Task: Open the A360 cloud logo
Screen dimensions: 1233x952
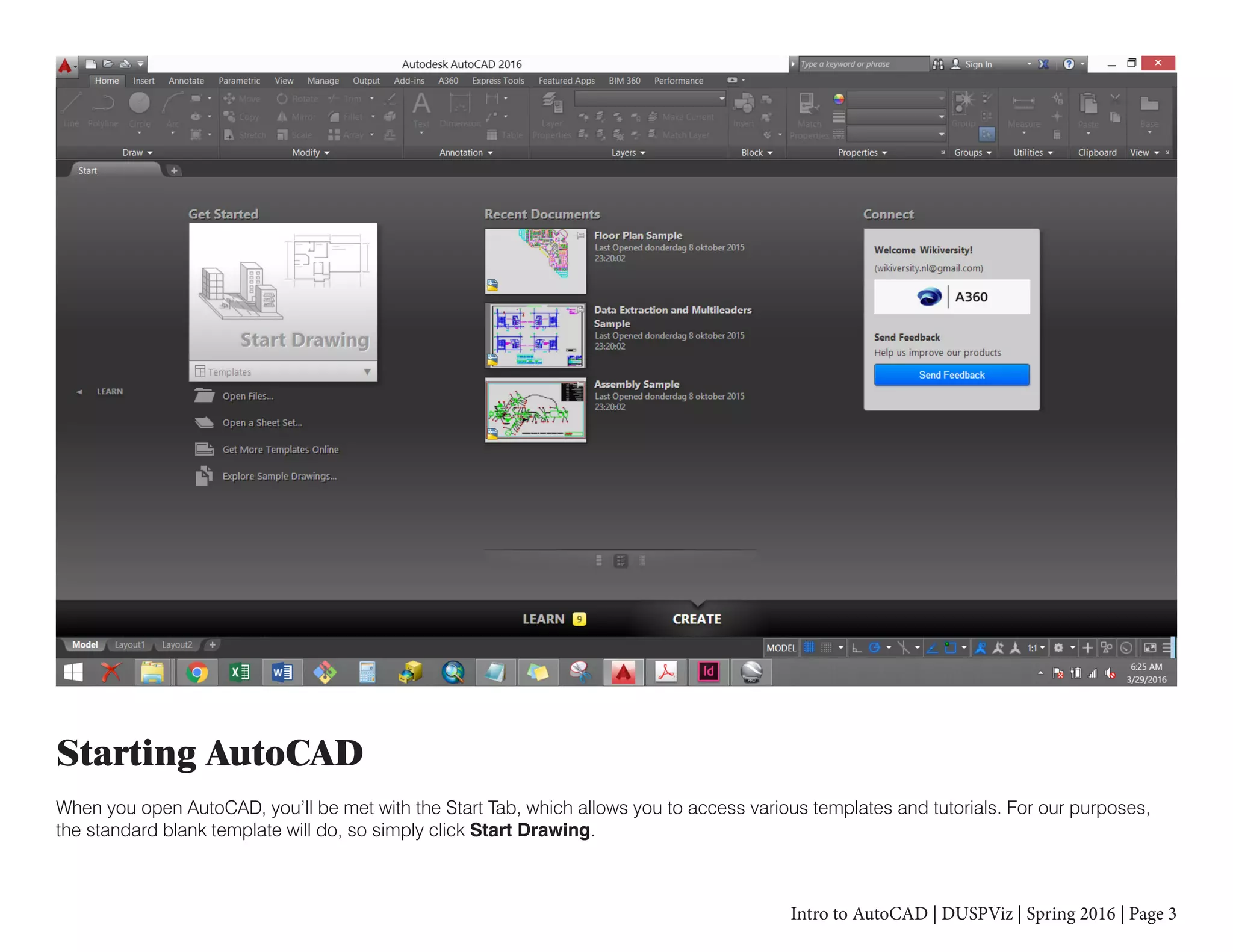Action: 929,297
